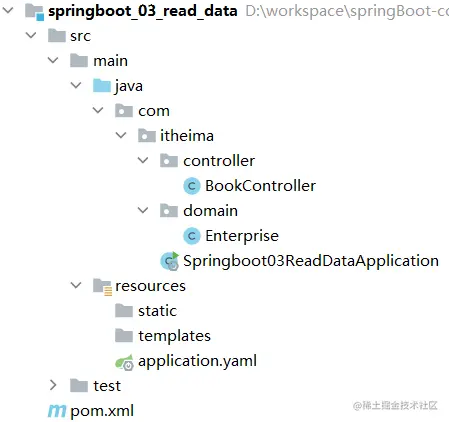Select the springboot_03_read_data project name

[143, 11]
